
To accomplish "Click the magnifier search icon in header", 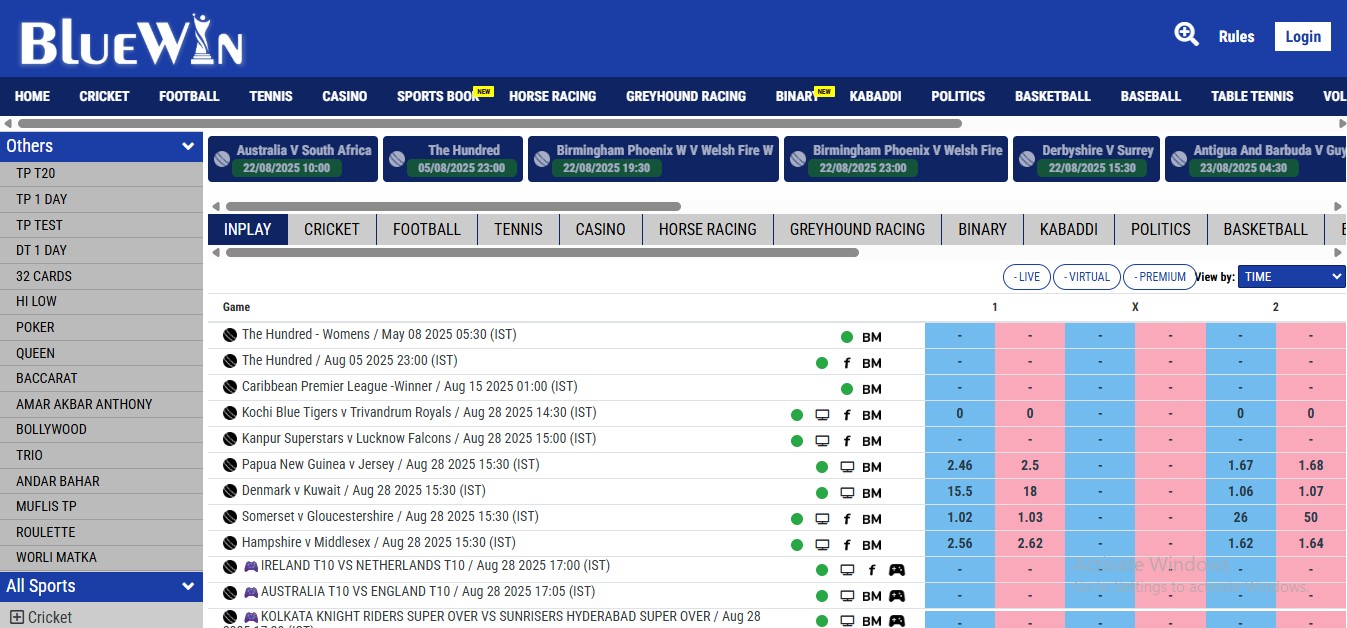I will click(1186, 35).
